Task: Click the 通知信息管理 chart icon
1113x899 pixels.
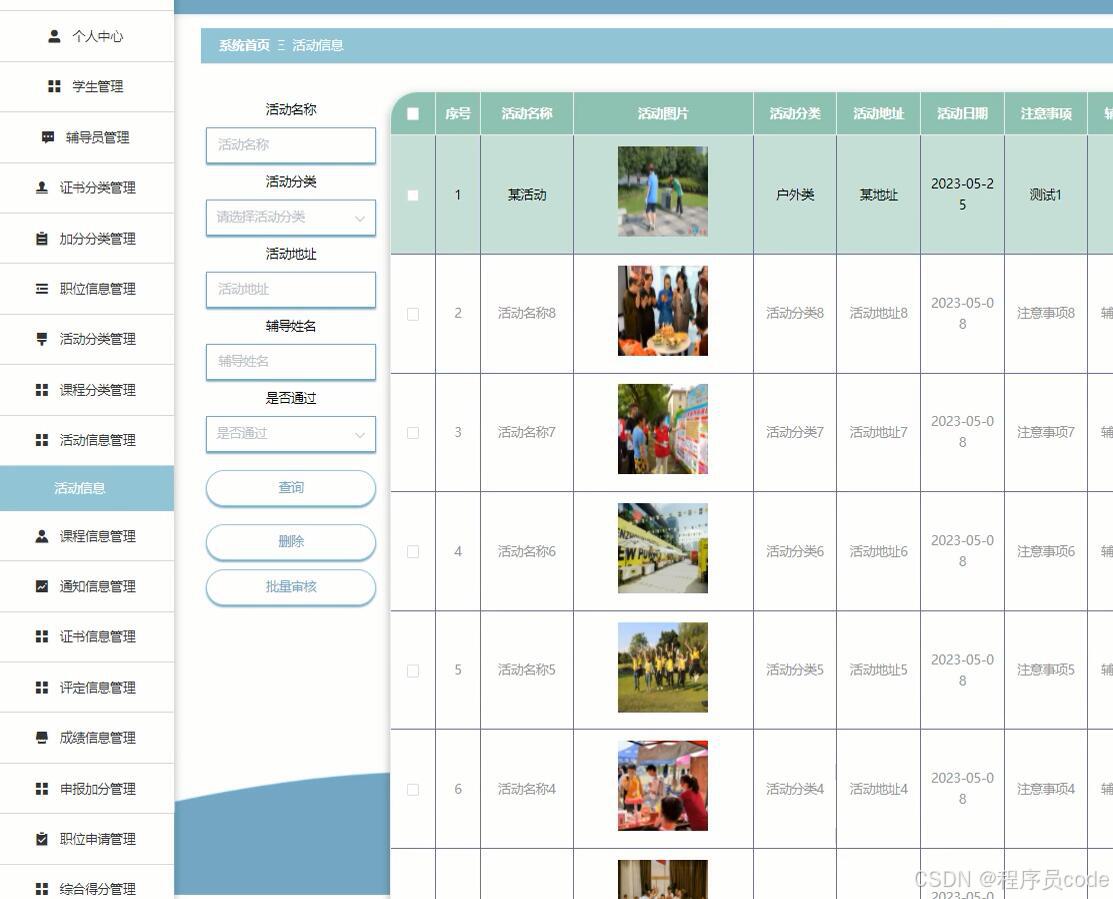Action: click(42, 586)
